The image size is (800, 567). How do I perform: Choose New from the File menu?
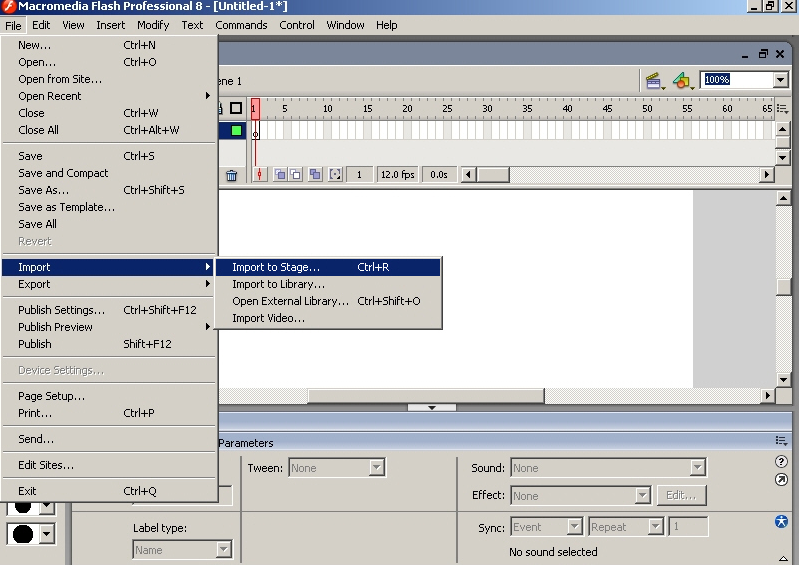[109, 45]
